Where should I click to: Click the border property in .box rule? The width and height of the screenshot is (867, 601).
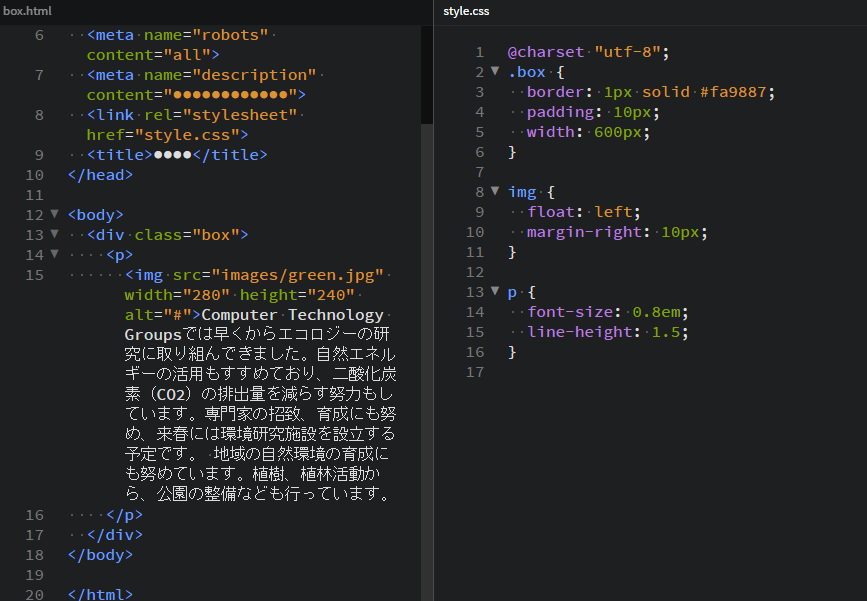[x=555, y=92]
